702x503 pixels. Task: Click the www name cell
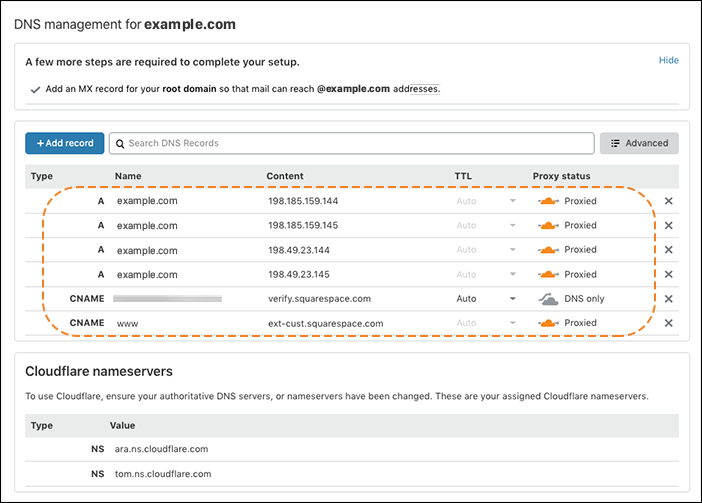click(128, 324)
